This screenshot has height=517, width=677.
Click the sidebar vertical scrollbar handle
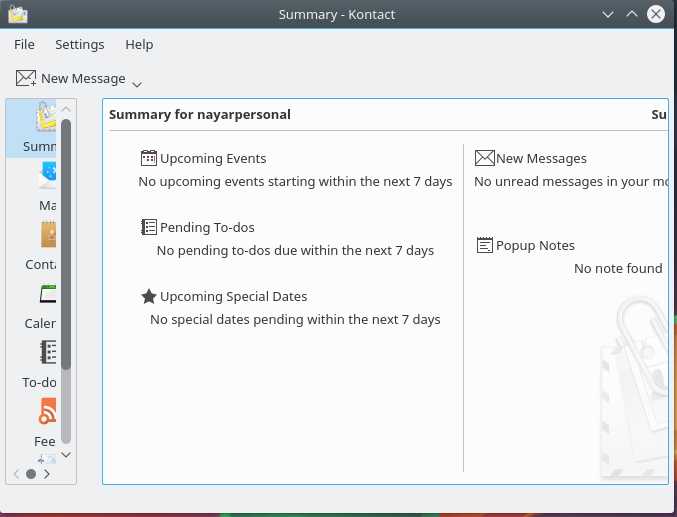pyautogui.click(x=66, y=244)
